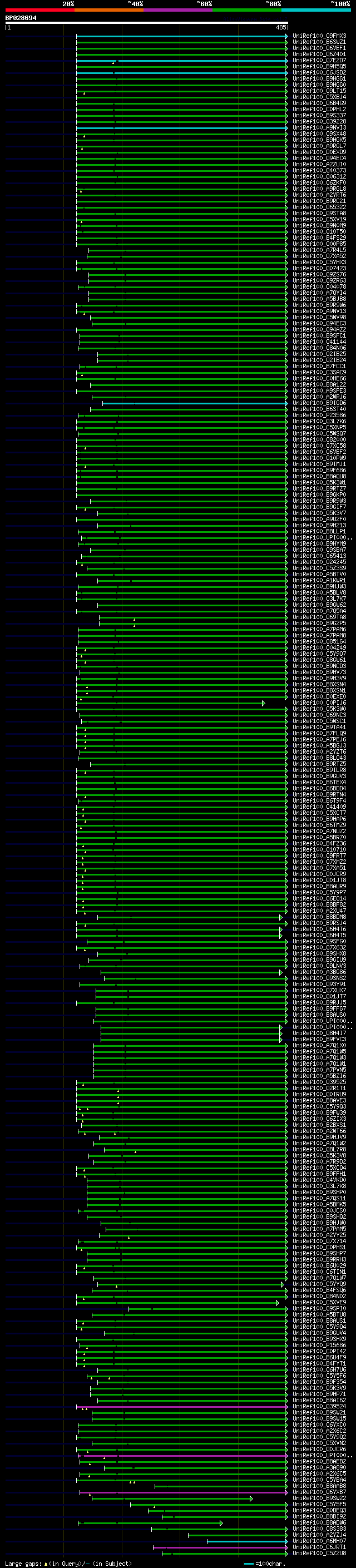Viewport: 356px width, 1568px height.
Task: Click hit UniRef100_Q5K3W0
Action: [319, 709]
